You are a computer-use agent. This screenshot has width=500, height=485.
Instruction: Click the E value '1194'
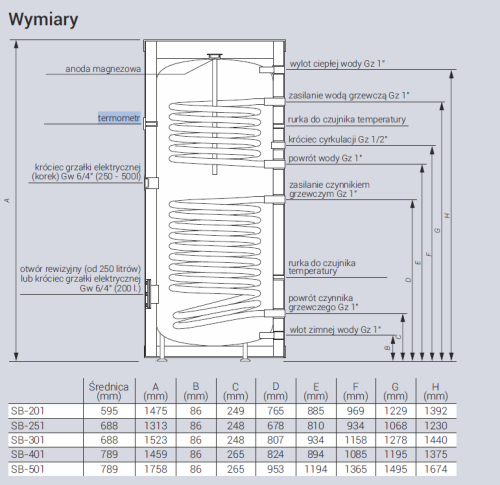coord(316,469)
